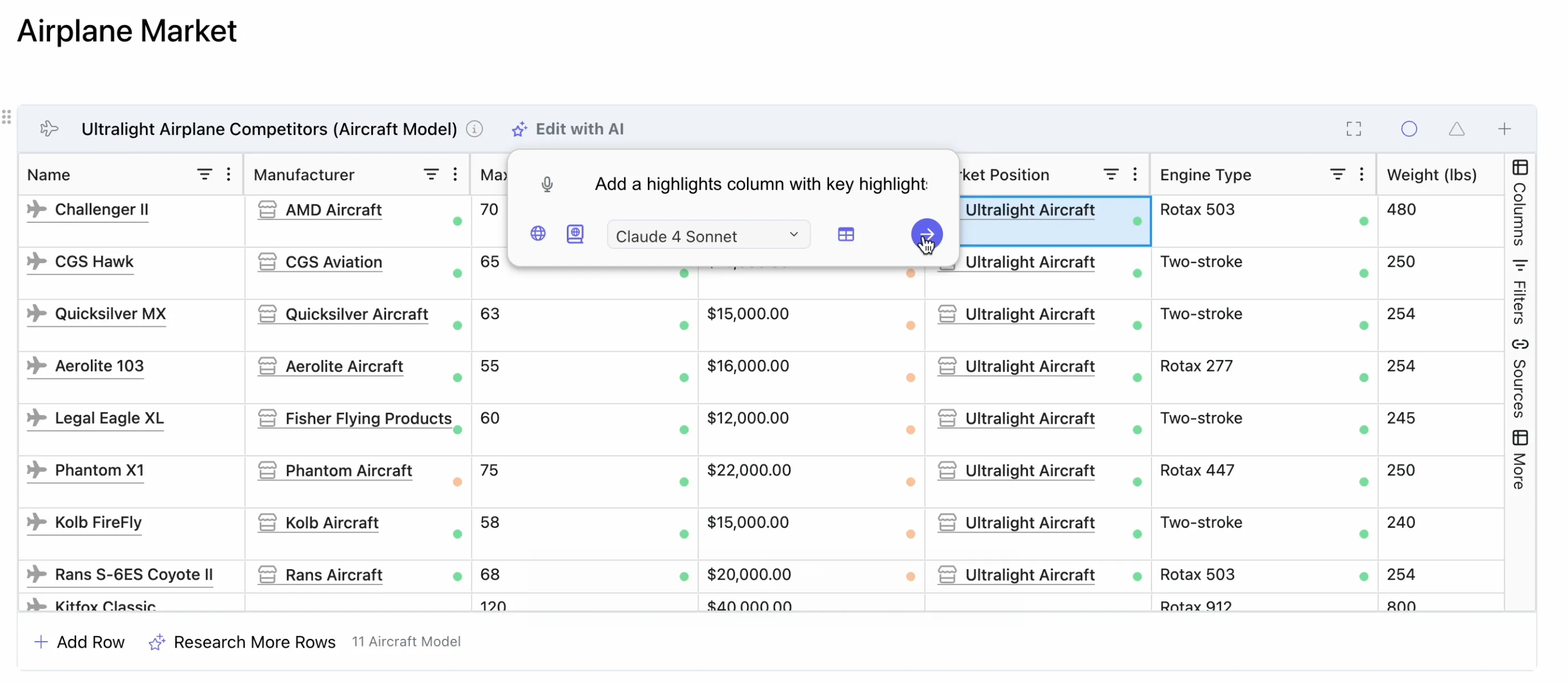Image resolution: width=1568 pixels, height=683 pixels.
Task: Click the Edit with AI menu option
Action: 567,129
